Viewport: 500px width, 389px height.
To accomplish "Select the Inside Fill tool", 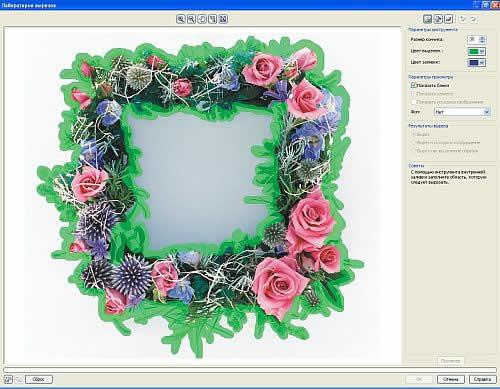I will coord(438,19).
